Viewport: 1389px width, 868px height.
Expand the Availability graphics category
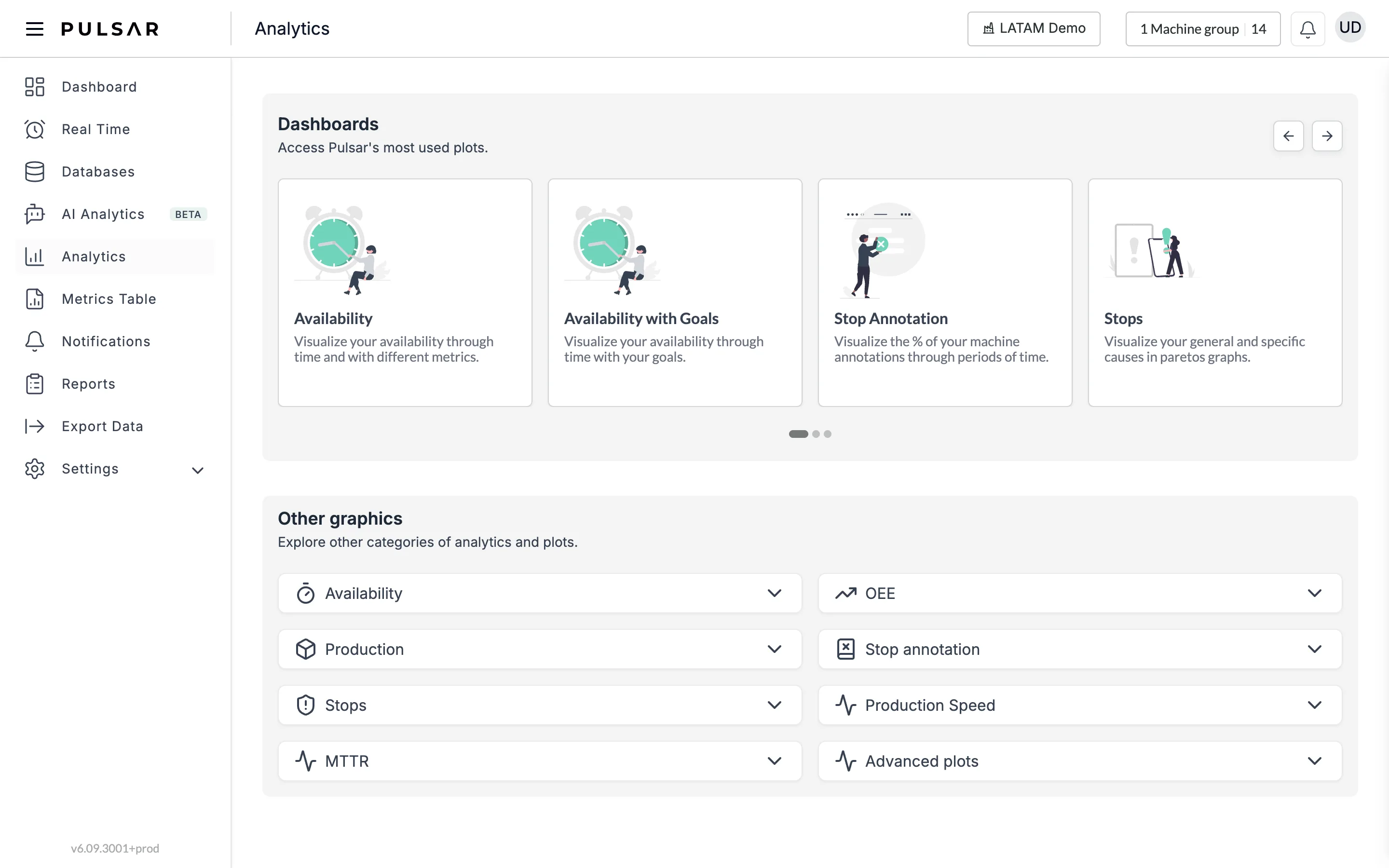pyautogui.click(x=540, y=593)
